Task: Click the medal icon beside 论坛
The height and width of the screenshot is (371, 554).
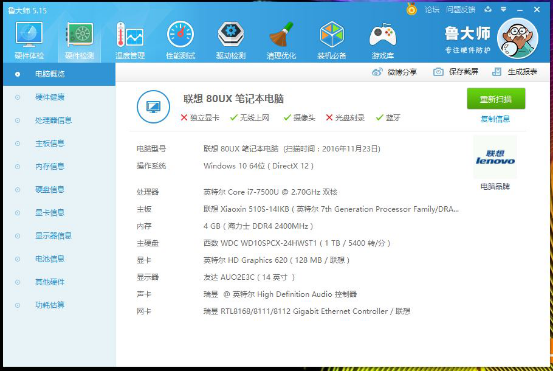Action: [412, 9]
